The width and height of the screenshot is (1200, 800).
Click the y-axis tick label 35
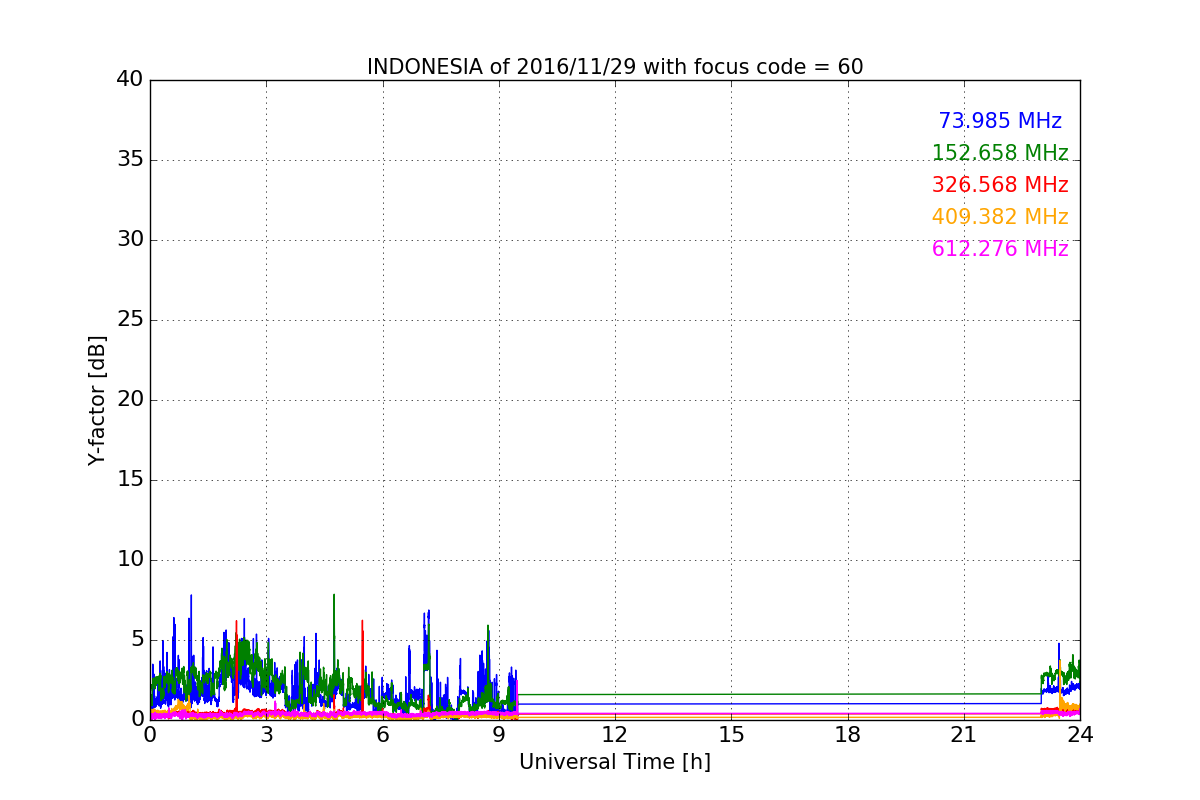(130, 159)
